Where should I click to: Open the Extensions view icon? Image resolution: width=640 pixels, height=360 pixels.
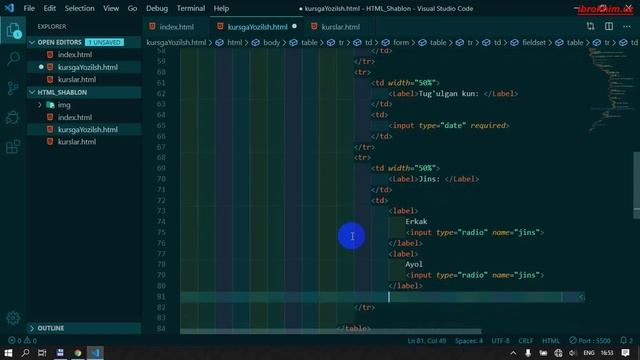(13, 147)
